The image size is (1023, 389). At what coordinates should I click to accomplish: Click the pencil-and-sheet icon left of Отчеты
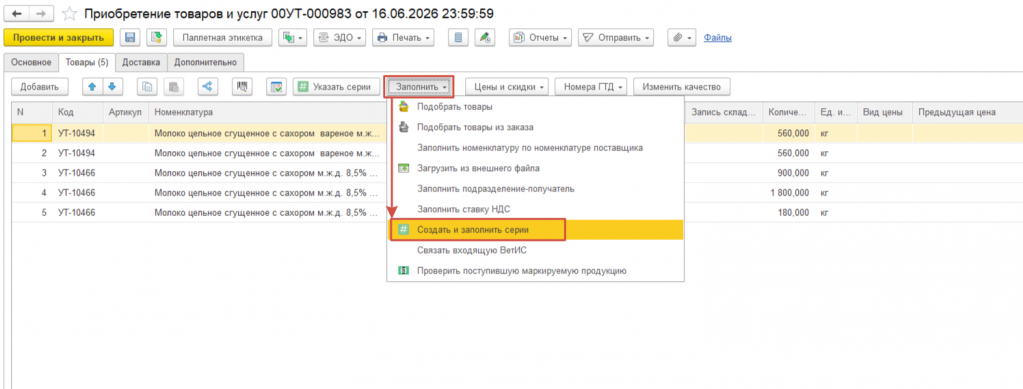coord(484,38)
